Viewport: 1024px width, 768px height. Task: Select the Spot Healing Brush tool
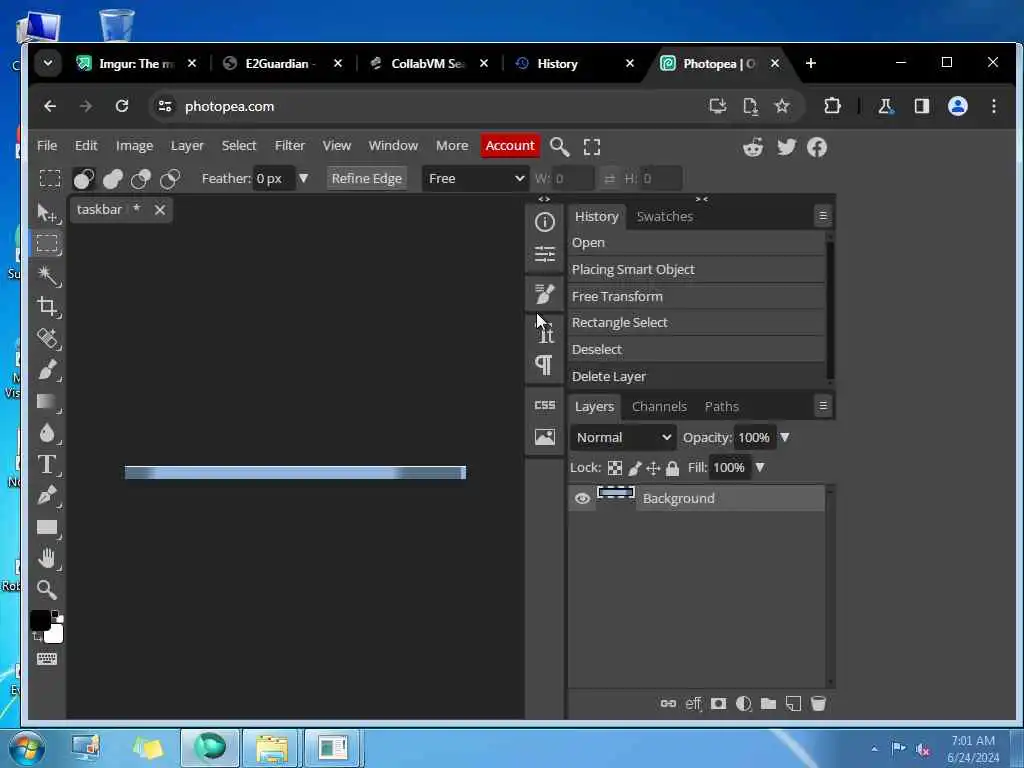[47, 338]
